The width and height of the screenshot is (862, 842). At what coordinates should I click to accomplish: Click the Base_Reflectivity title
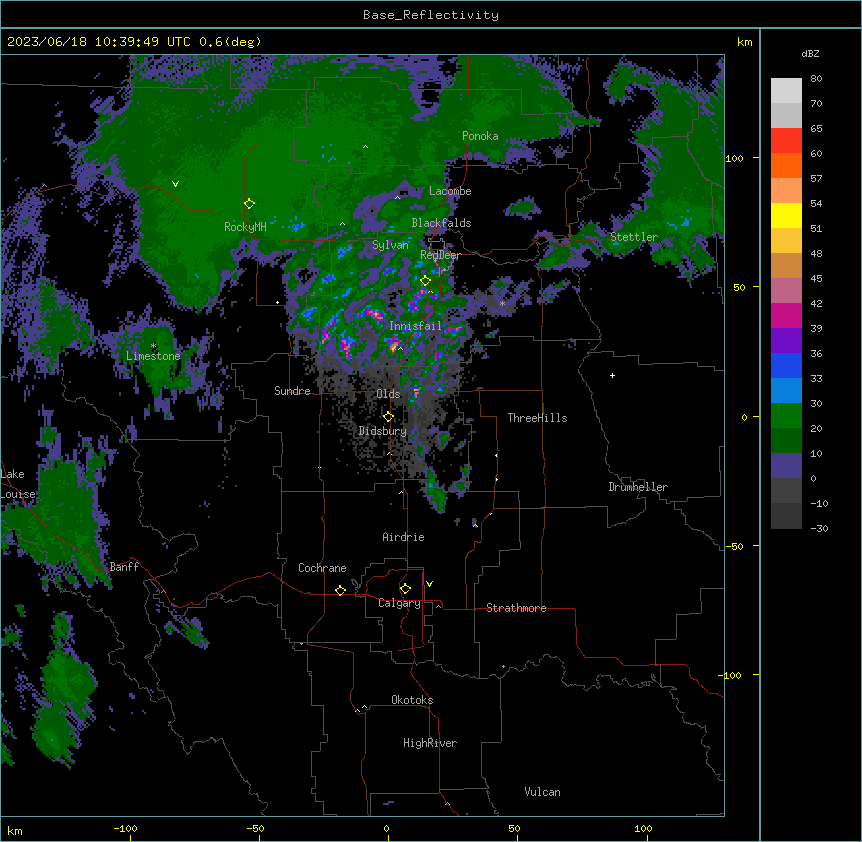tap(431, 15)
